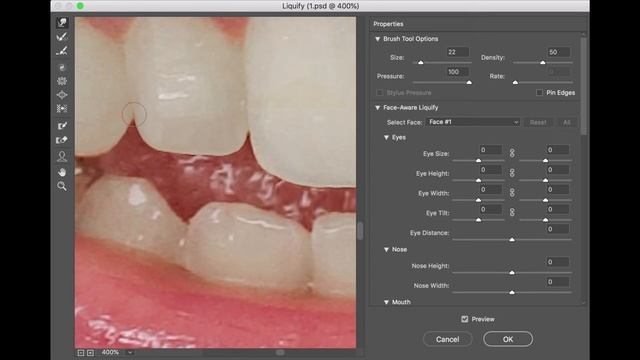Viewport: 640px width, 360px height.
Task: Click Cancel to discard Liquify changes
Action: click(447, 339)
